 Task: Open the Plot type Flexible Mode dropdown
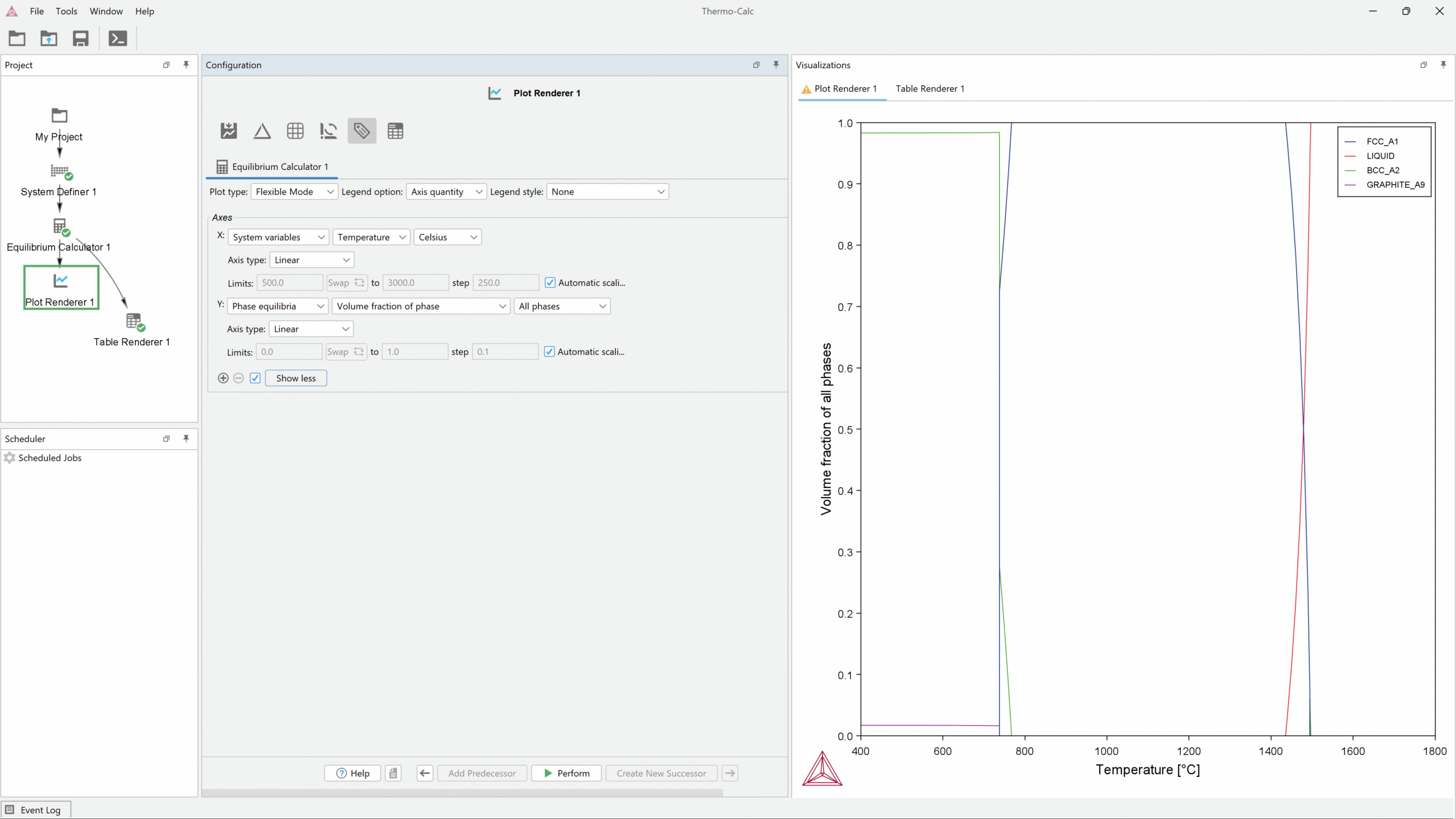tap(294, 192)
